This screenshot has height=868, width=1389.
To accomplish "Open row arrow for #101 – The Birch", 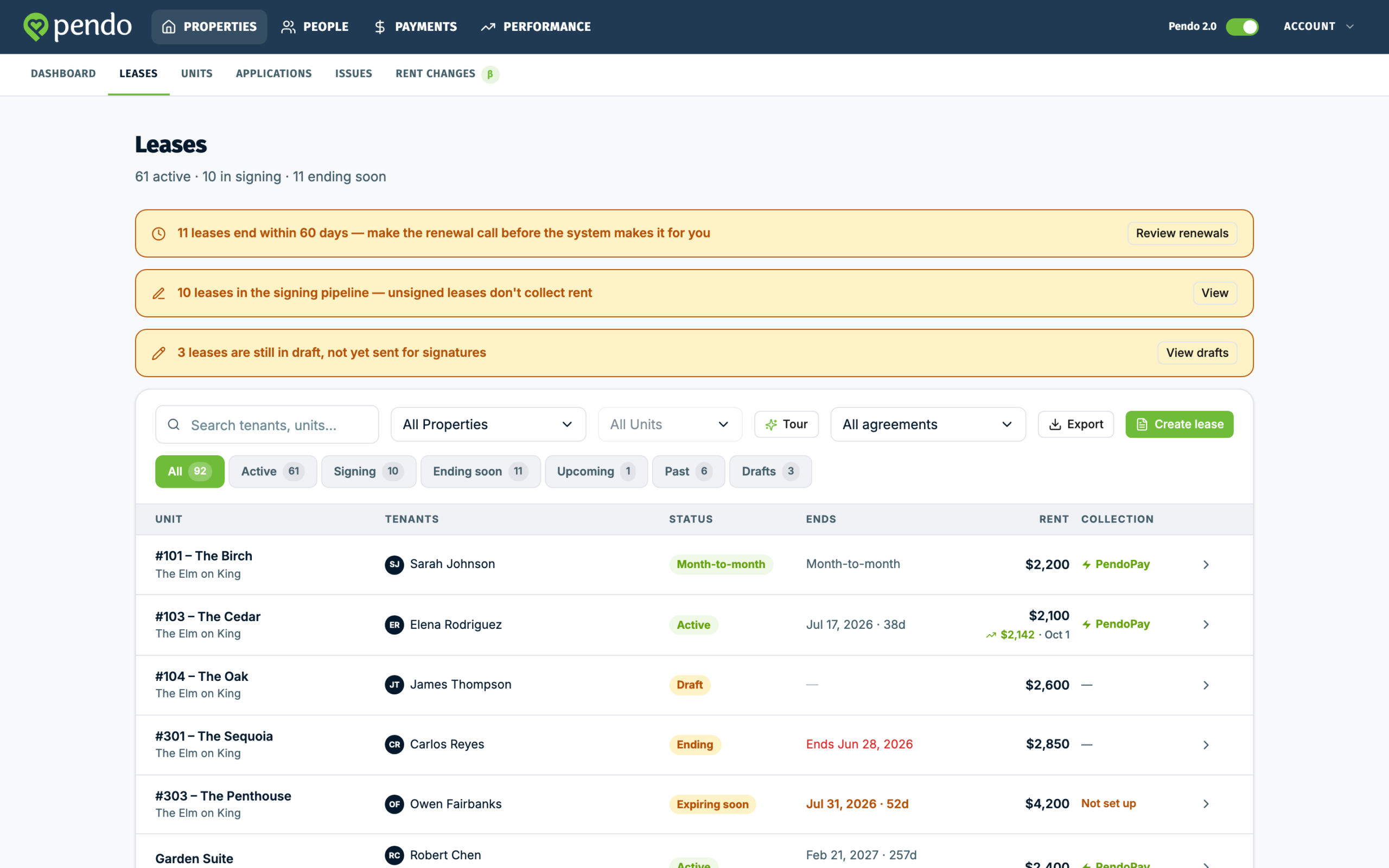I will [1206, 564].
